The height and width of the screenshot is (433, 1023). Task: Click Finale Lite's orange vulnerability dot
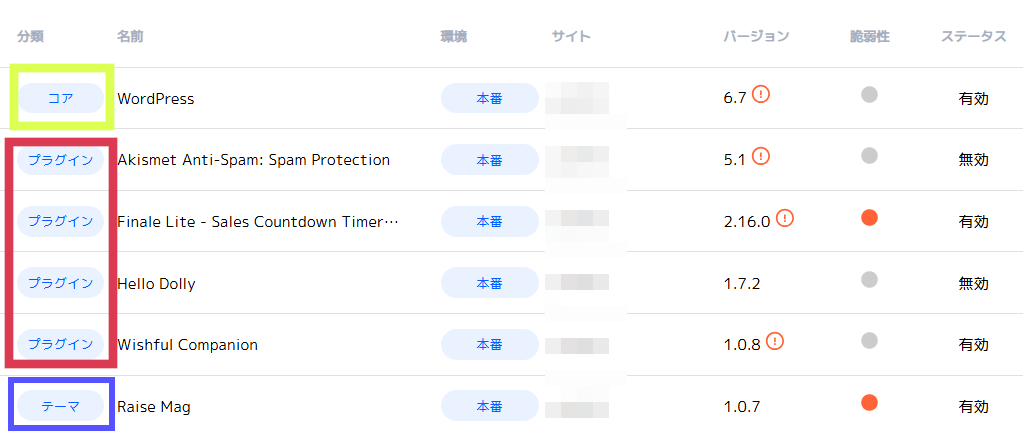pos(869,217)
